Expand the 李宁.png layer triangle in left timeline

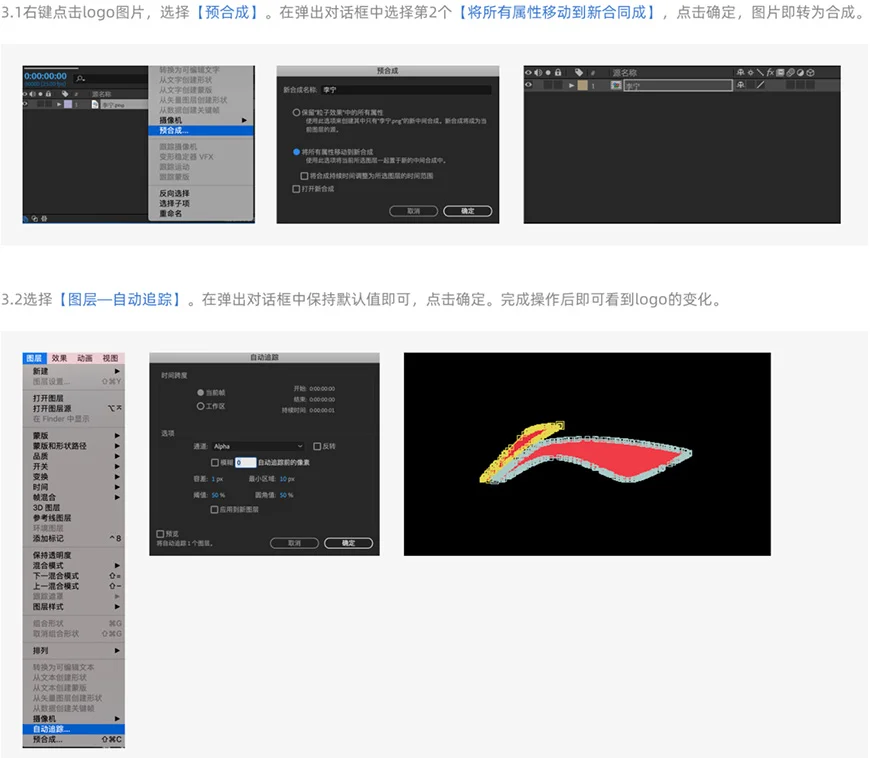(59, 104)
